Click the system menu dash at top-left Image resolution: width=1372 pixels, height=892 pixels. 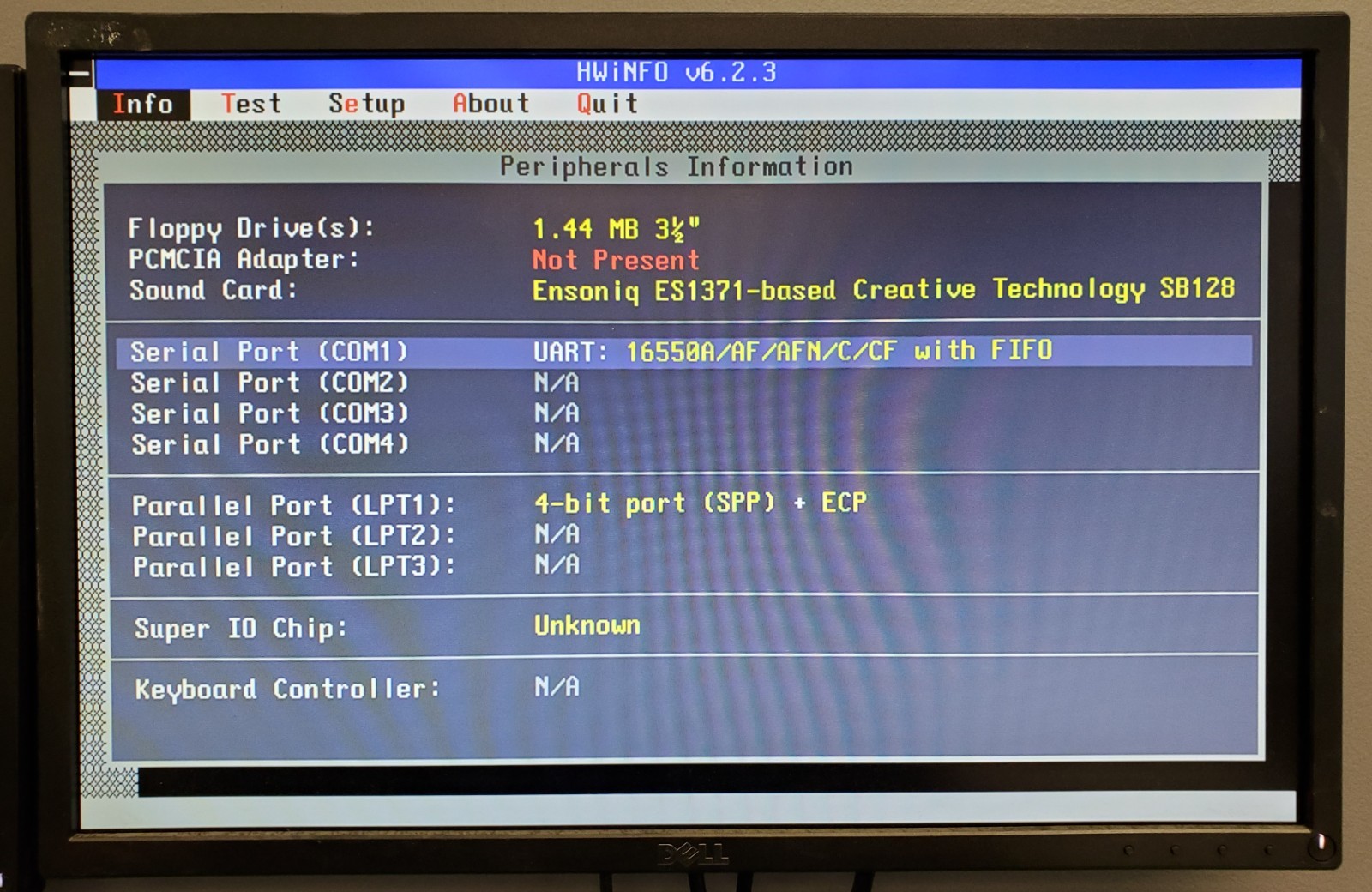pos(79,73)
